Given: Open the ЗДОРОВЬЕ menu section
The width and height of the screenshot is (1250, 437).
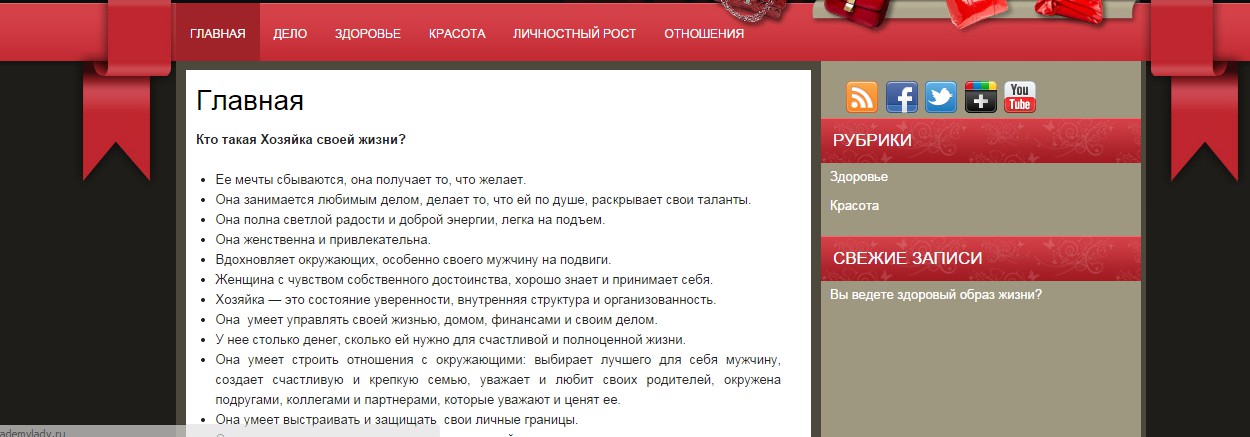Looking at the screenshot, I should pyautogui.click(x=368, y=33).
